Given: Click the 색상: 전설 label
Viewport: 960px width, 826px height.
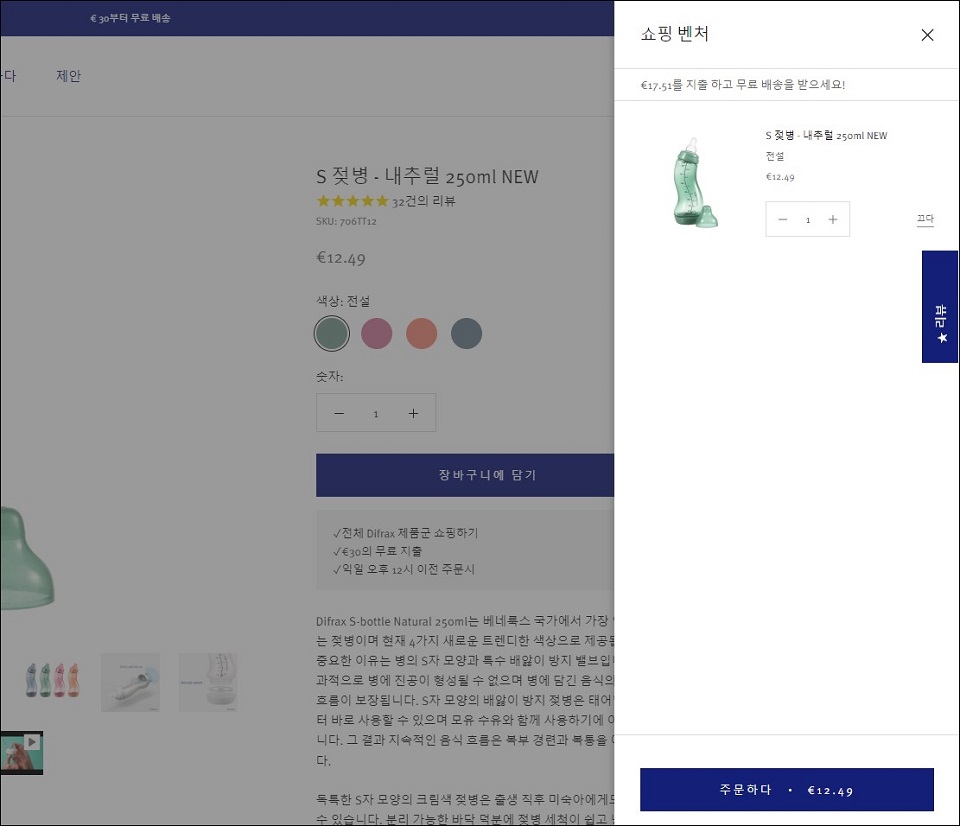Looking at the screenshot, I should pos(343,301).
